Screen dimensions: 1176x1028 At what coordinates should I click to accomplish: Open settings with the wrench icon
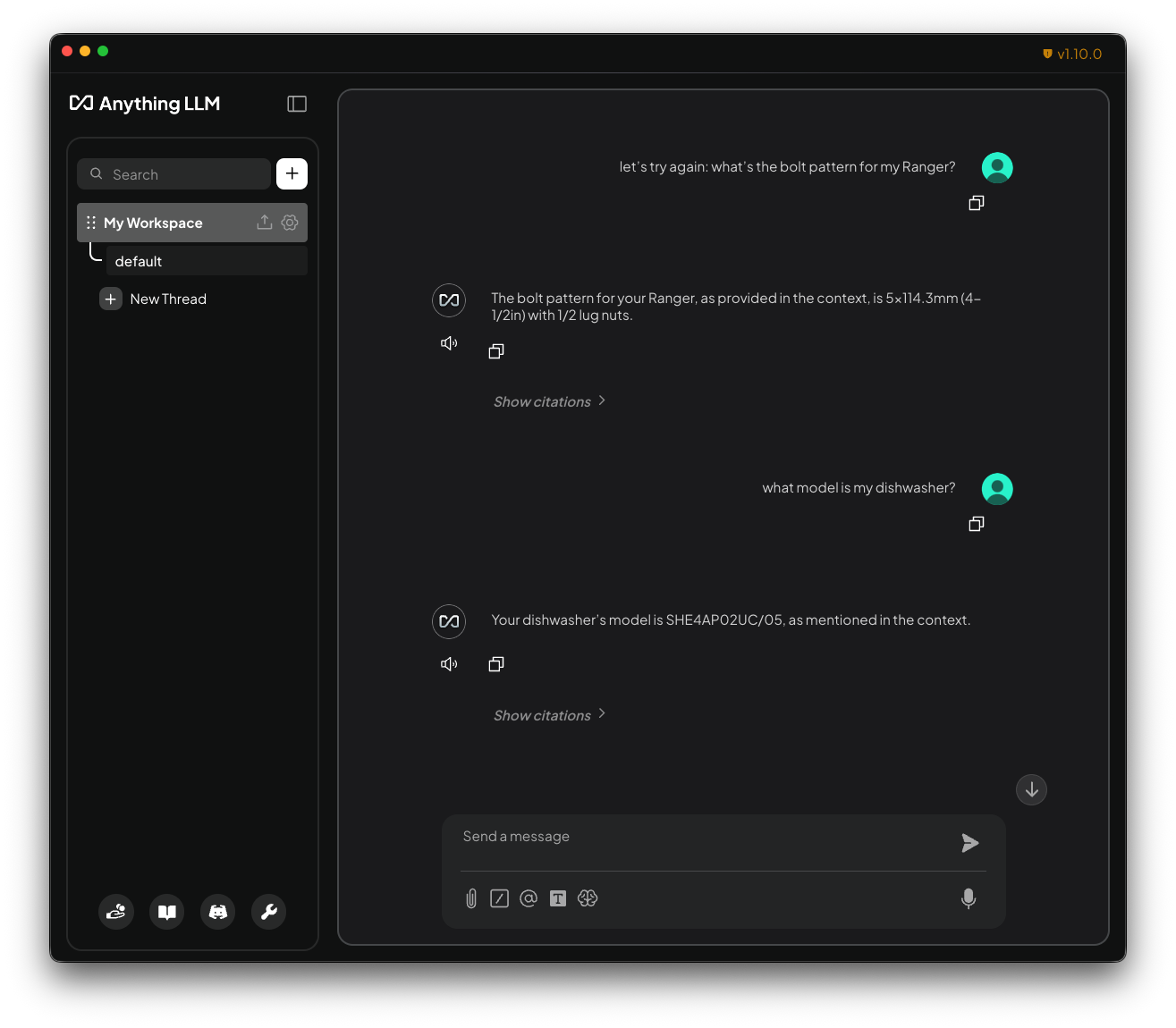pos(268,912)
